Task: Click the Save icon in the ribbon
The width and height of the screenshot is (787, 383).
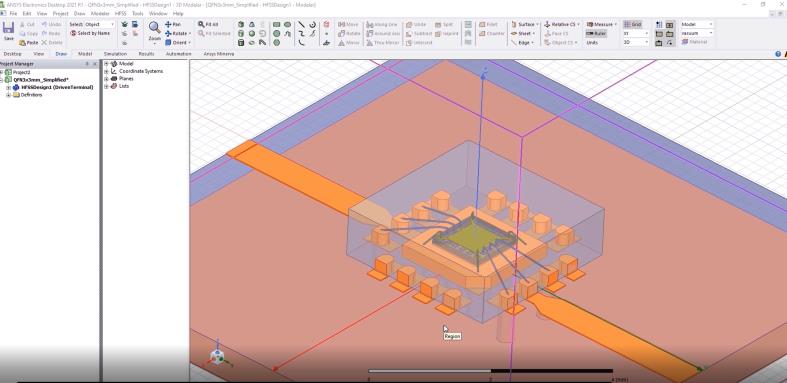Action: coord(9,31)
